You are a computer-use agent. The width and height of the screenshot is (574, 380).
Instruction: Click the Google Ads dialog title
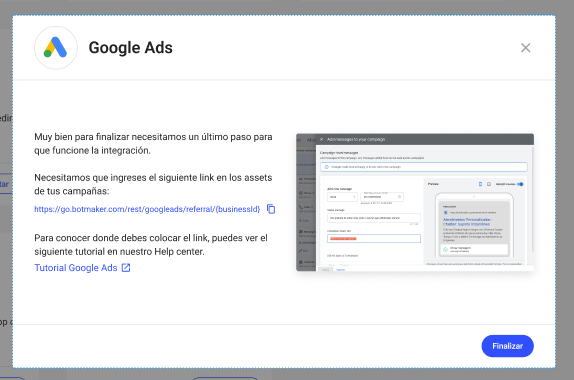pyautogui.click(x=130, y=48)
